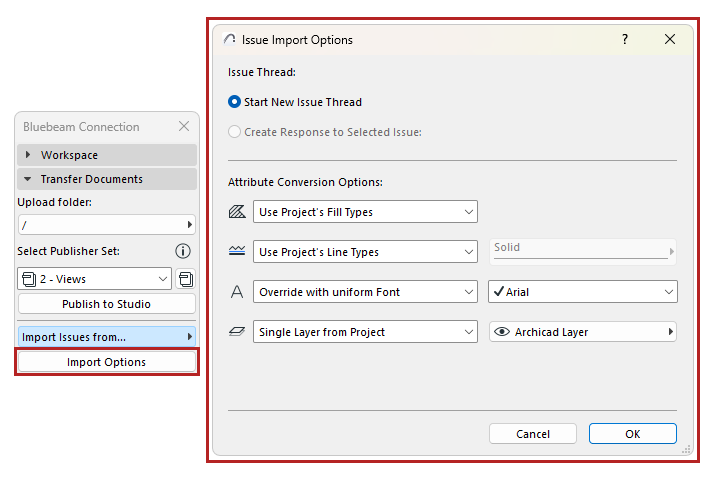Close the Bluebeam Connection palette
712x479 pixels.
pos(184,127)
